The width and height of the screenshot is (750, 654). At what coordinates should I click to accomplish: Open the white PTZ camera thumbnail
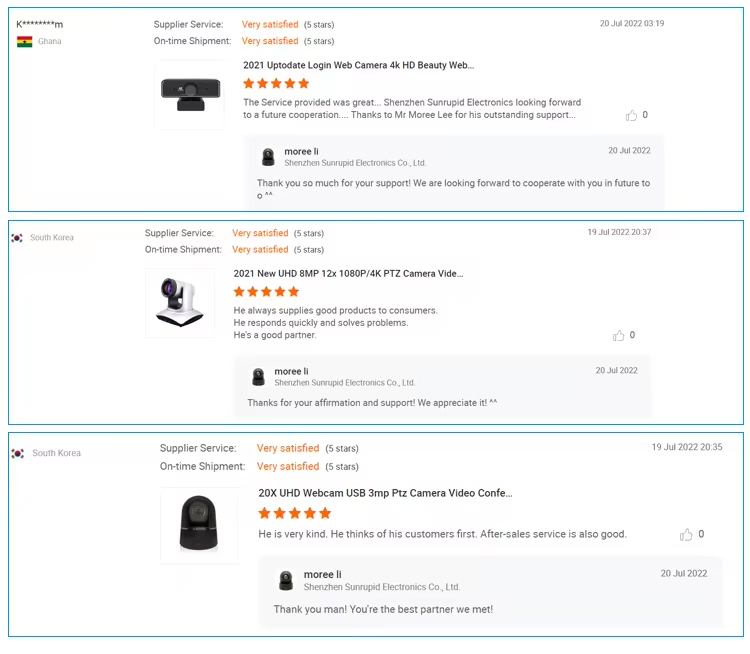180,302
